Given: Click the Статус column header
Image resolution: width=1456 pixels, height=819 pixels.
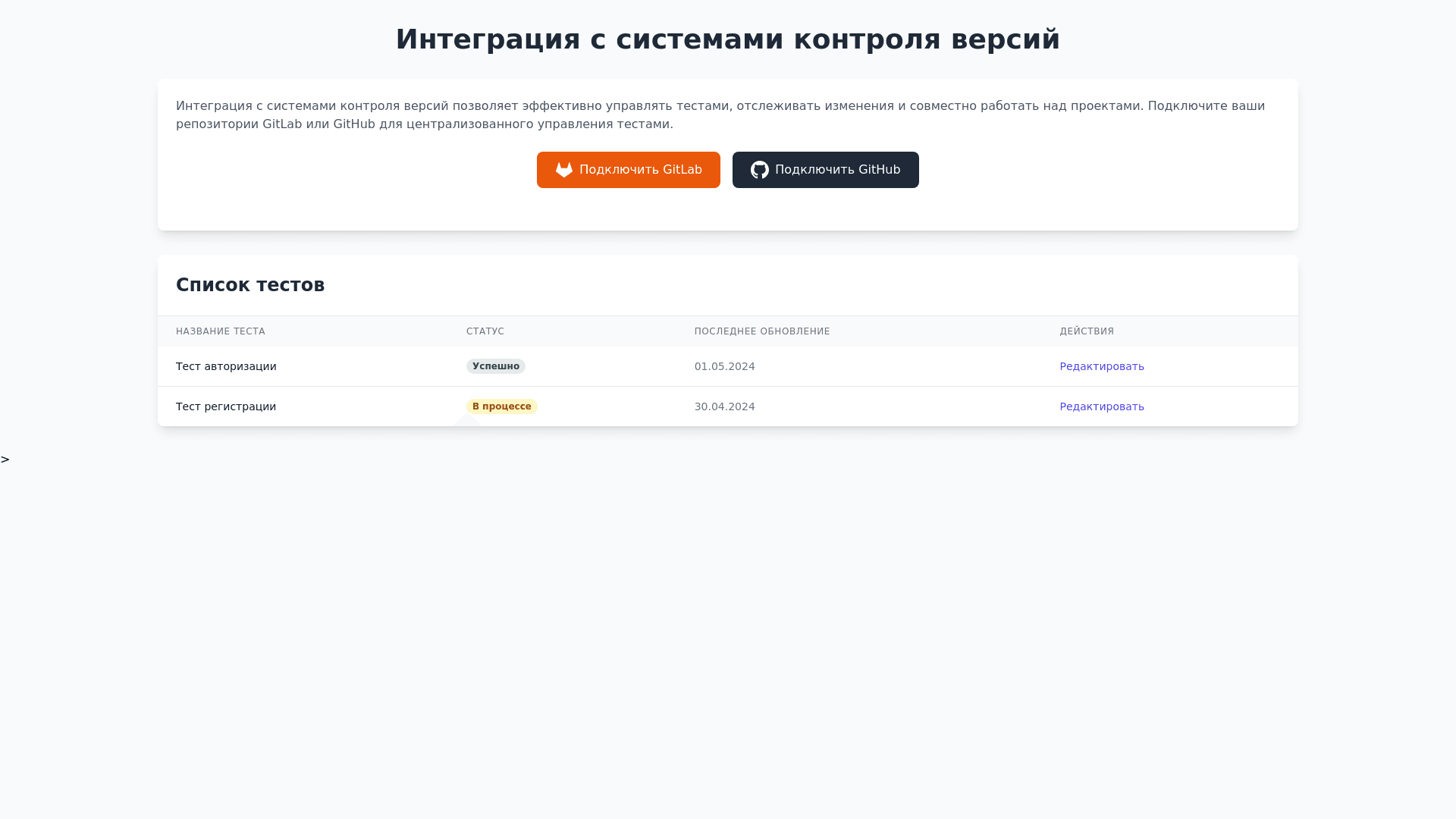Looking at the screenshot, I should 485,331.
